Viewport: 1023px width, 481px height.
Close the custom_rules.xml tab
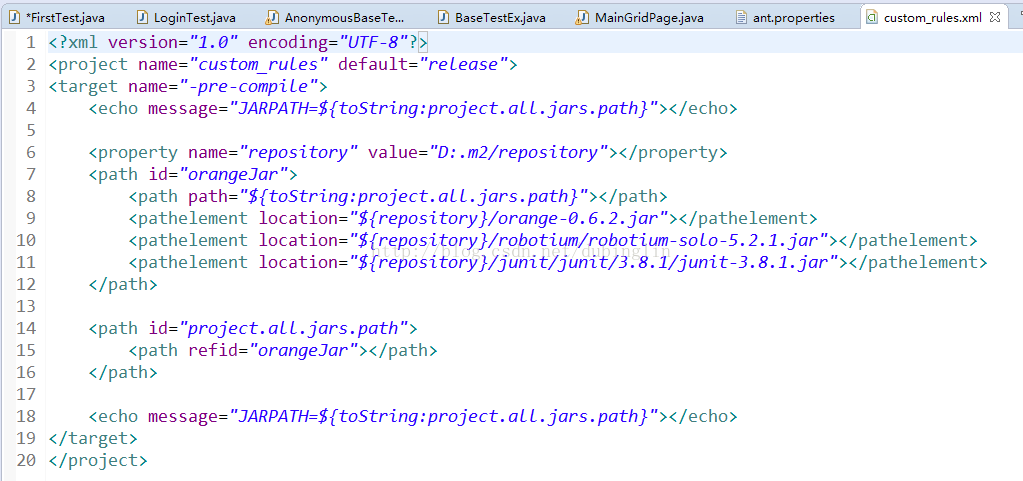(995, 18)
